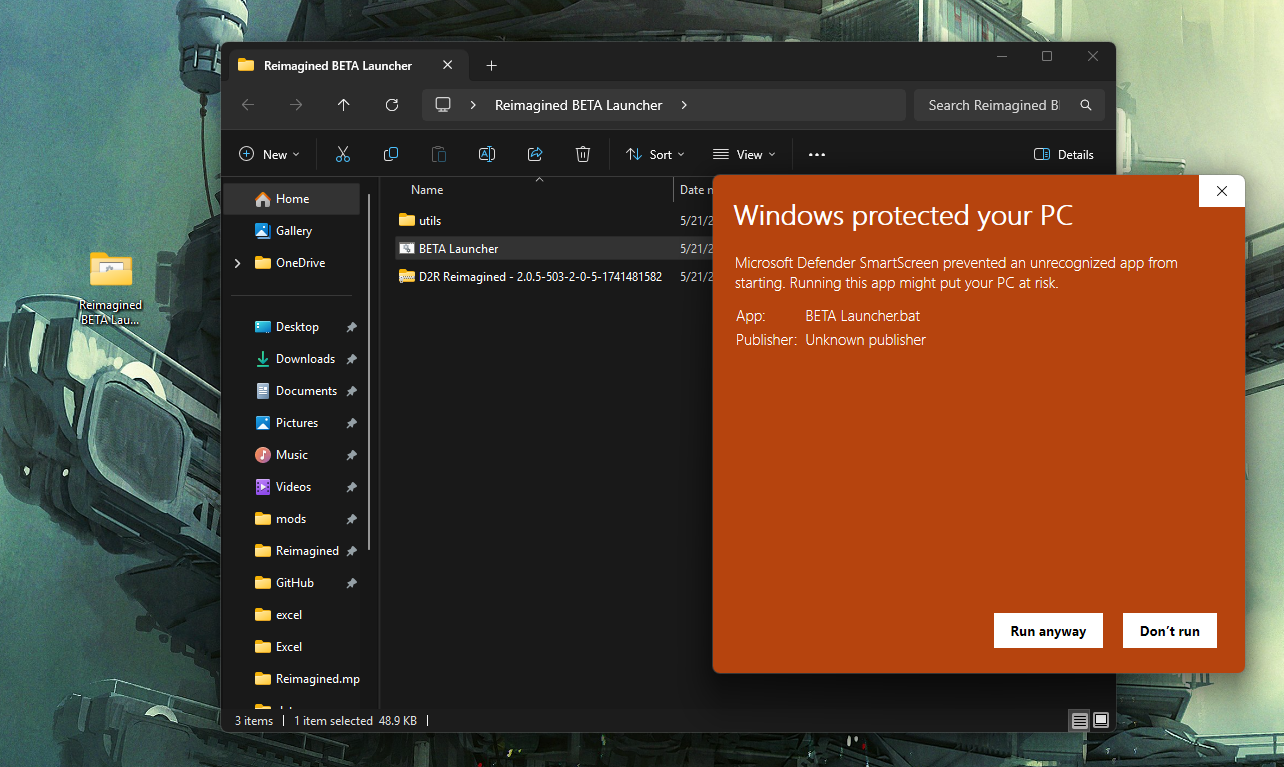The width and height of the screenshot is (1284, 767).
Task: Open Home in navigation pane
Action: coord(291,199)
